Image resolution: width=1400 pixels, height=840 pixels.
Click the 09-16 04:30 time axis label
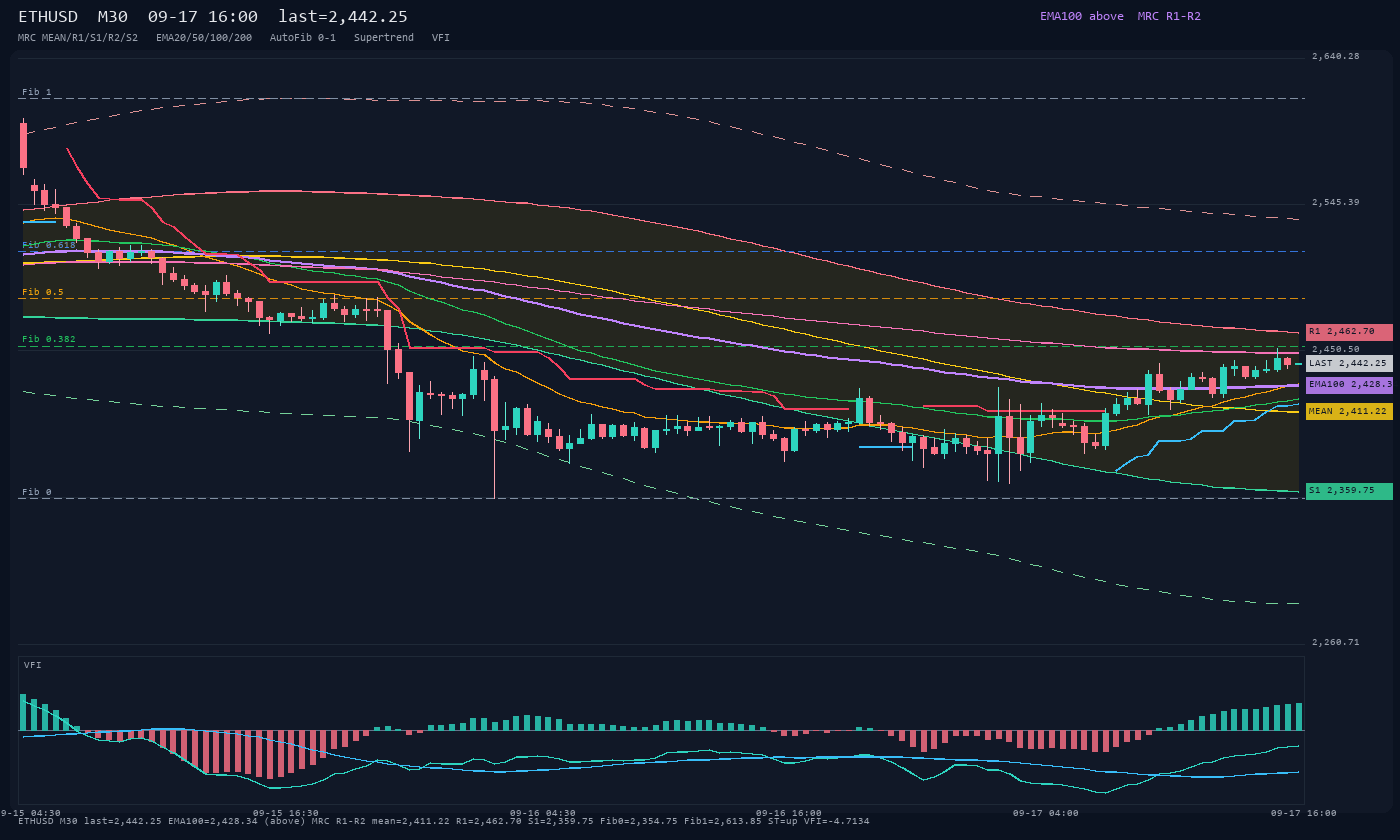543,813
